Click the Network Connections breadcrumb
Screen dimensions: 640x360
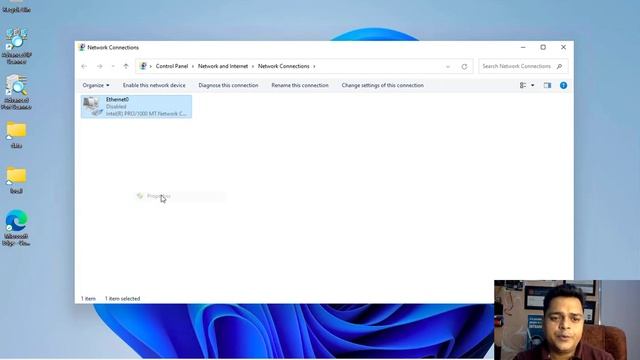tap(284, 66)
